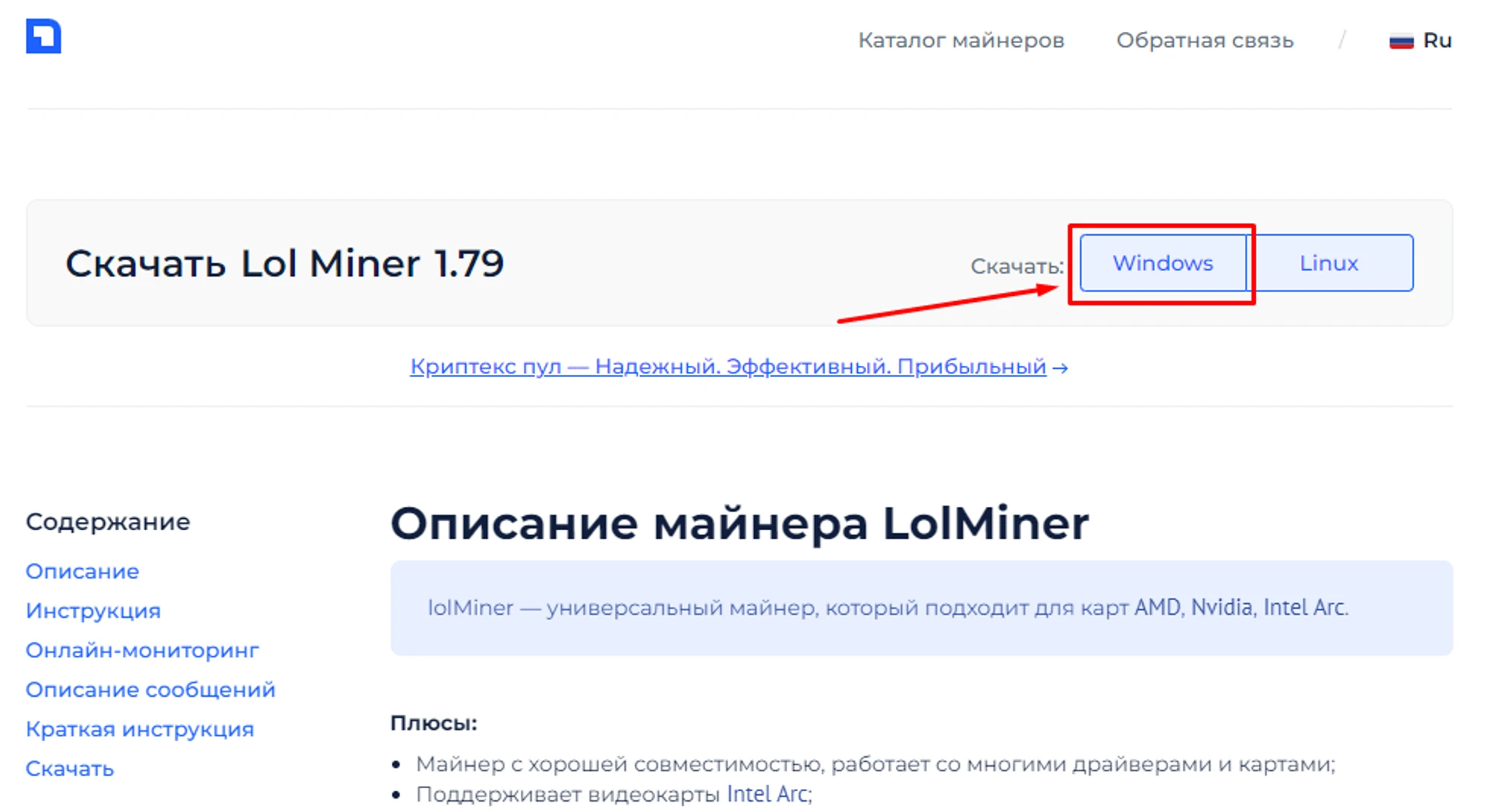Click Intel Arc link in Плюсы list
The height and width of the screenshot is (812, 1488).
coord(767,794)
